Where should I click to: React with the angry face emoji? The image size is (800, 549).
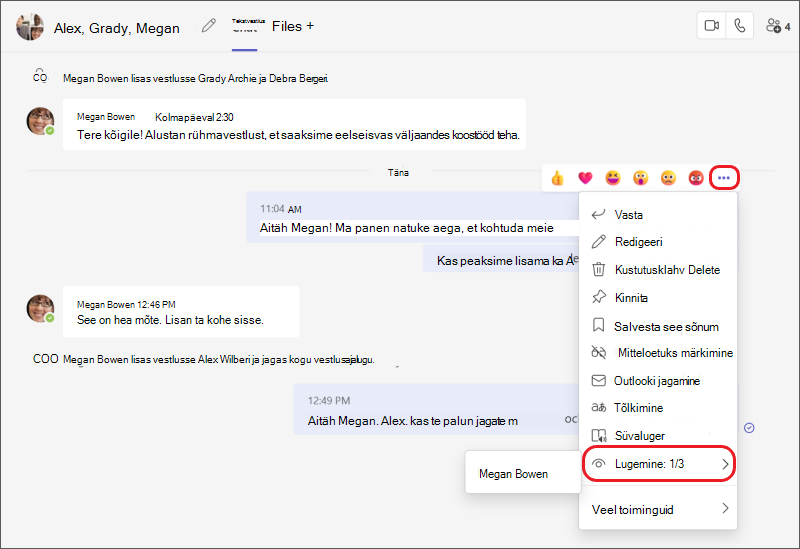[x=696, y=178]
